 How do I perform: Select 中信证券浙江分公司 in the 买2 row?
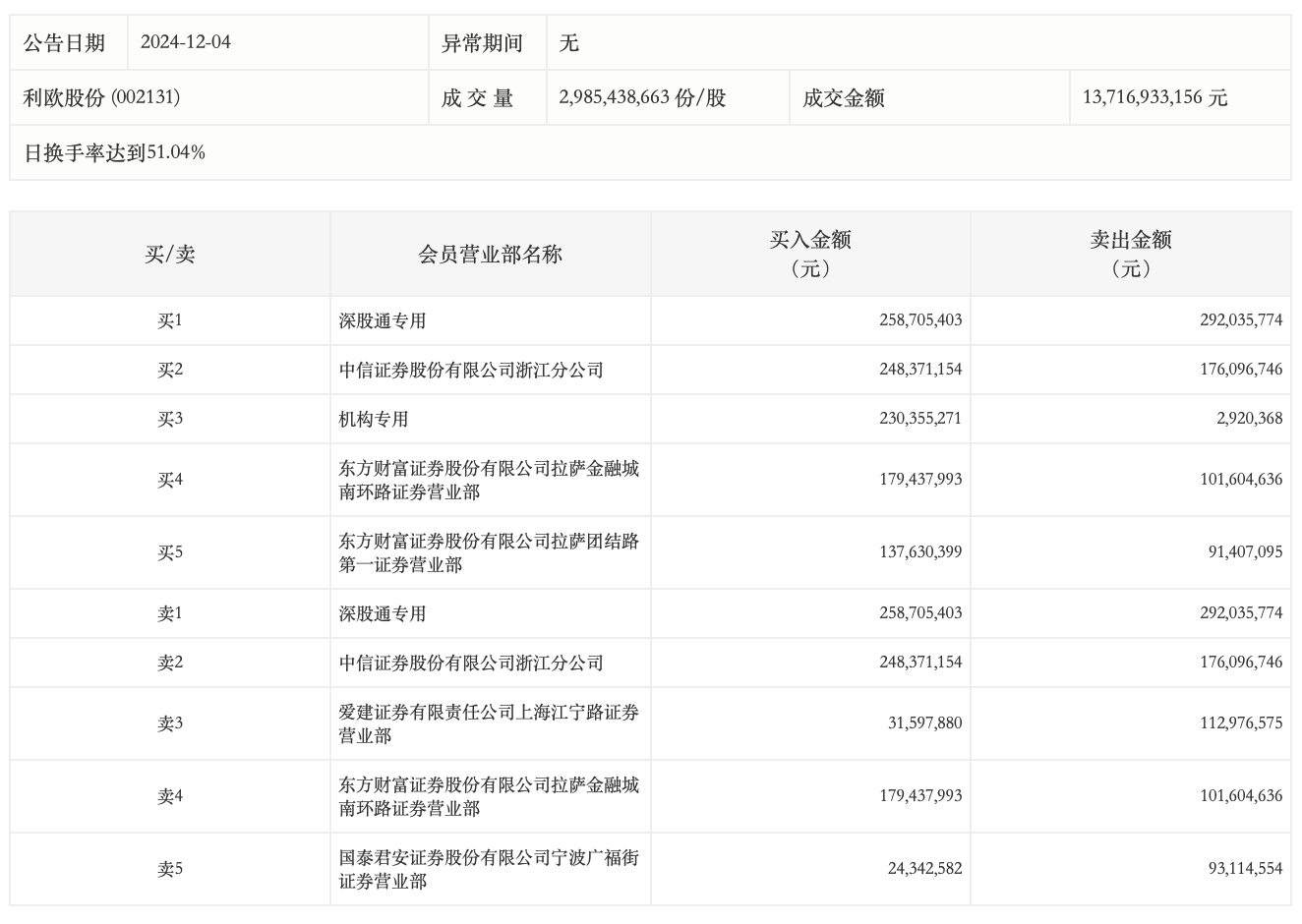coord(471,370)
